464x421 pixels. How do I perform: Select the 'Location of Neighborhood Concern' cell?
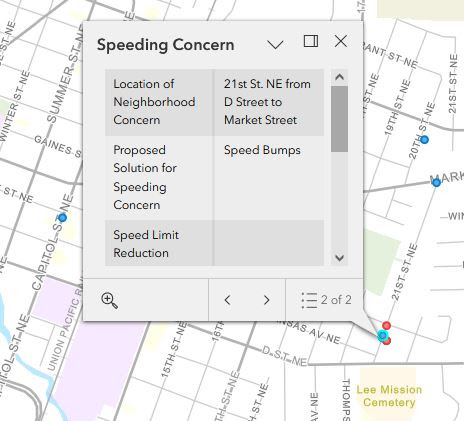[x=159, y=102]
